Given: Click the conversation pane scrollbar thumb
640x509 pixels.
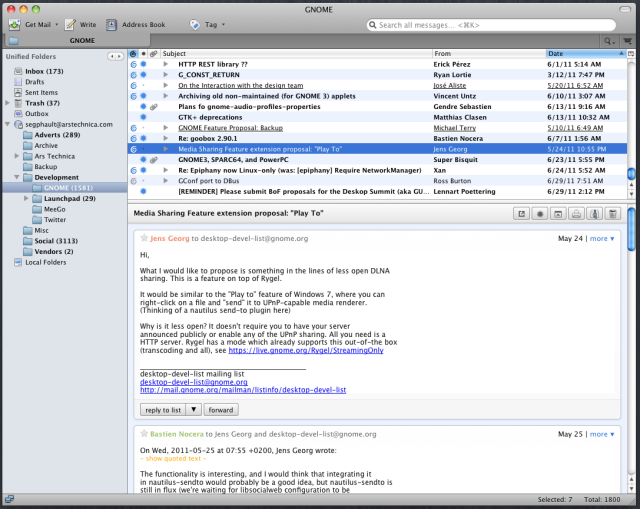Looking at the screenshot, I should click(x=631, y=229).
